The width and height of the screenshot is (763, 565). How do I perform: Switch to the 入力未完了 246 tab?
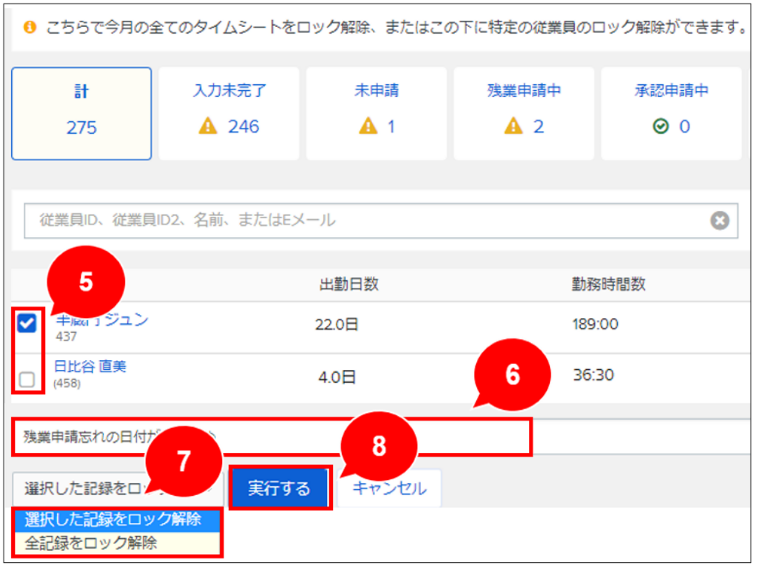(x=229, y=113)
